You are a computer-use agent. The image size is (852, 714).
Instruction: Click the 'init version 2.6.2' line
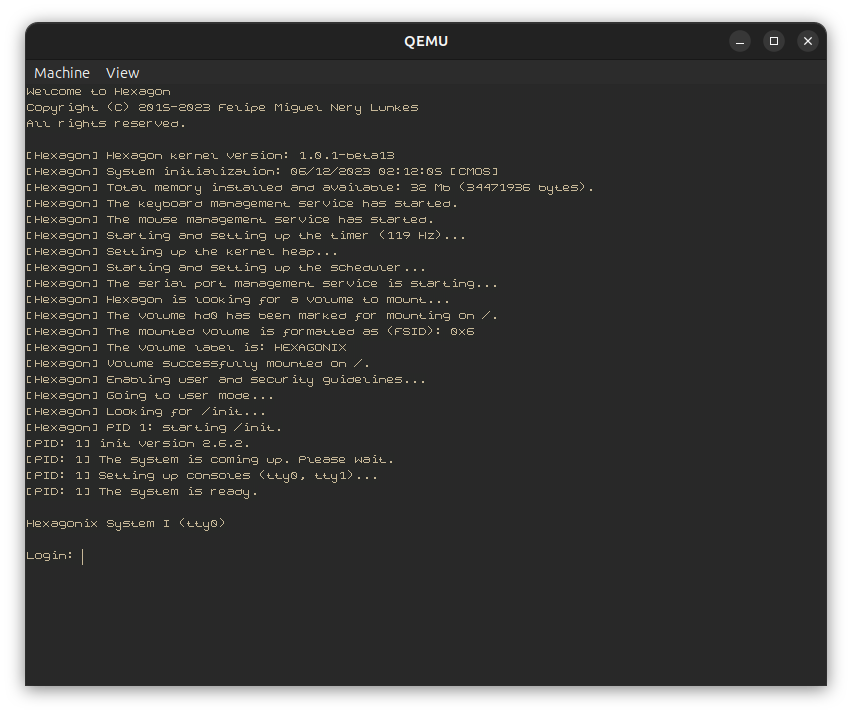(138, 444)
